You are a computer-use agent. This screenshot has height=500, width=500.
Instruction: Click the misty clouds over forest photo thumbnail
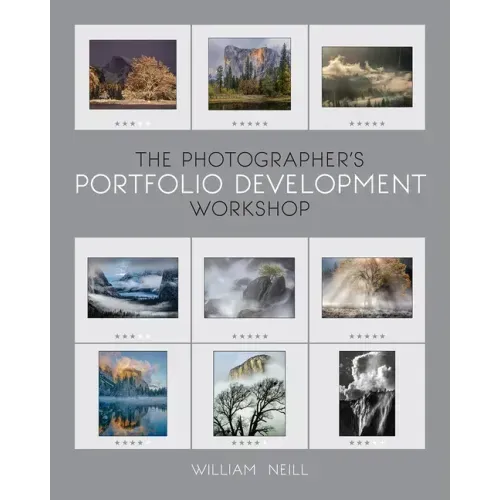367,77
